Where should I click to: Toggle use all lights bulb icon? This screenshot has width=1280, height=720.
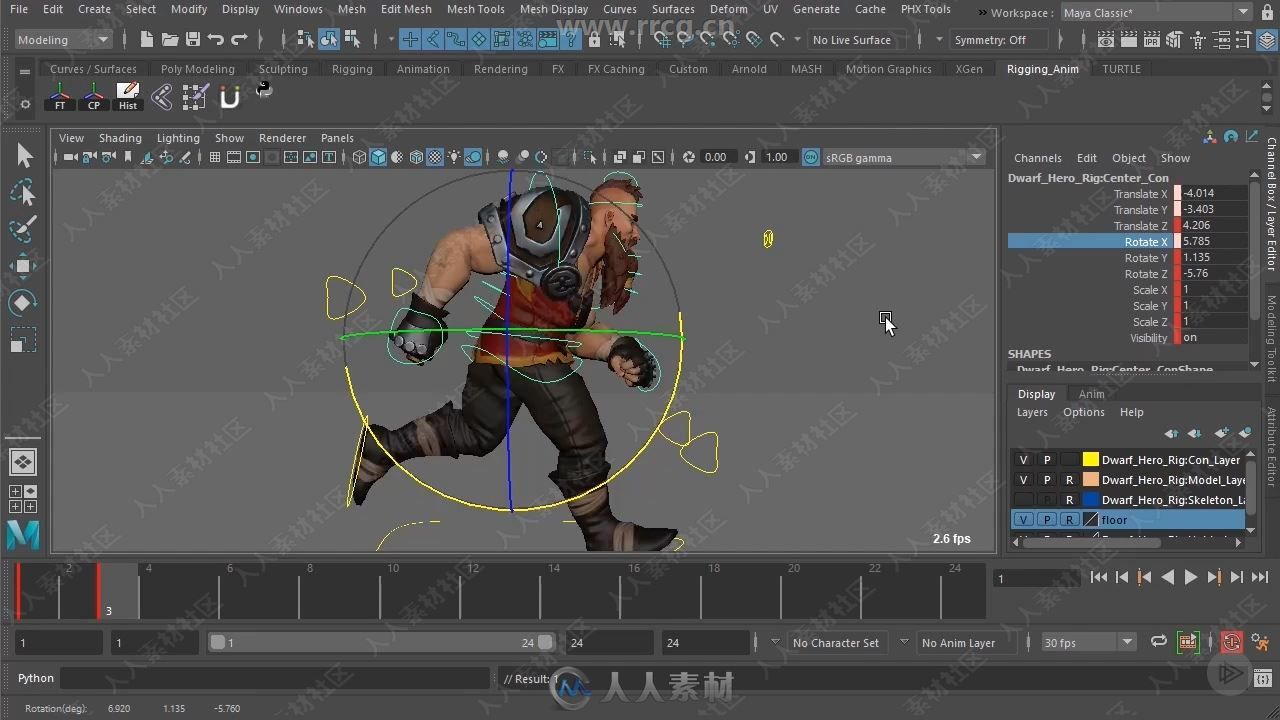(454, 157)
